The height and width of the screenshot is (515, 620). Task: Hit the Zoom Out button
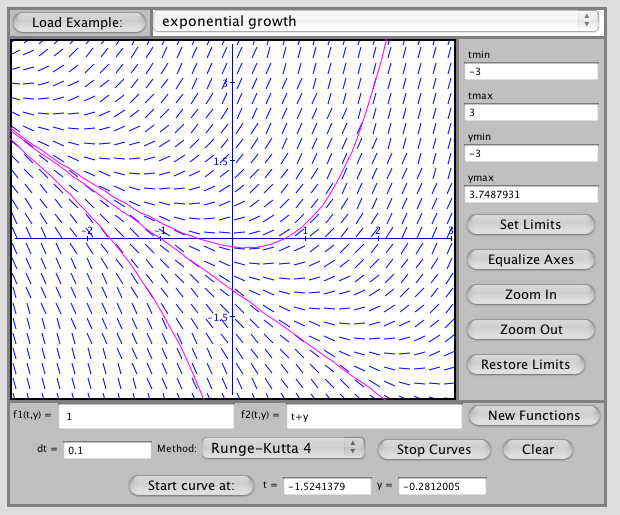click(530, 329)
